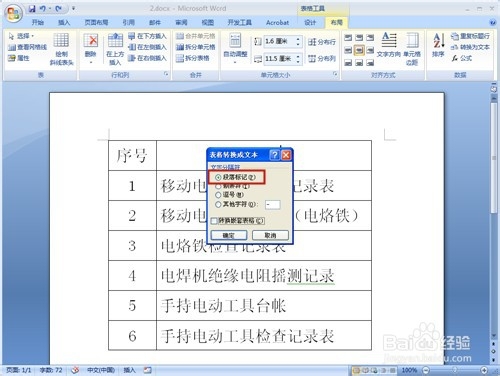Click 转换为文本 (Convert to Text)

(x=470, y=47)
